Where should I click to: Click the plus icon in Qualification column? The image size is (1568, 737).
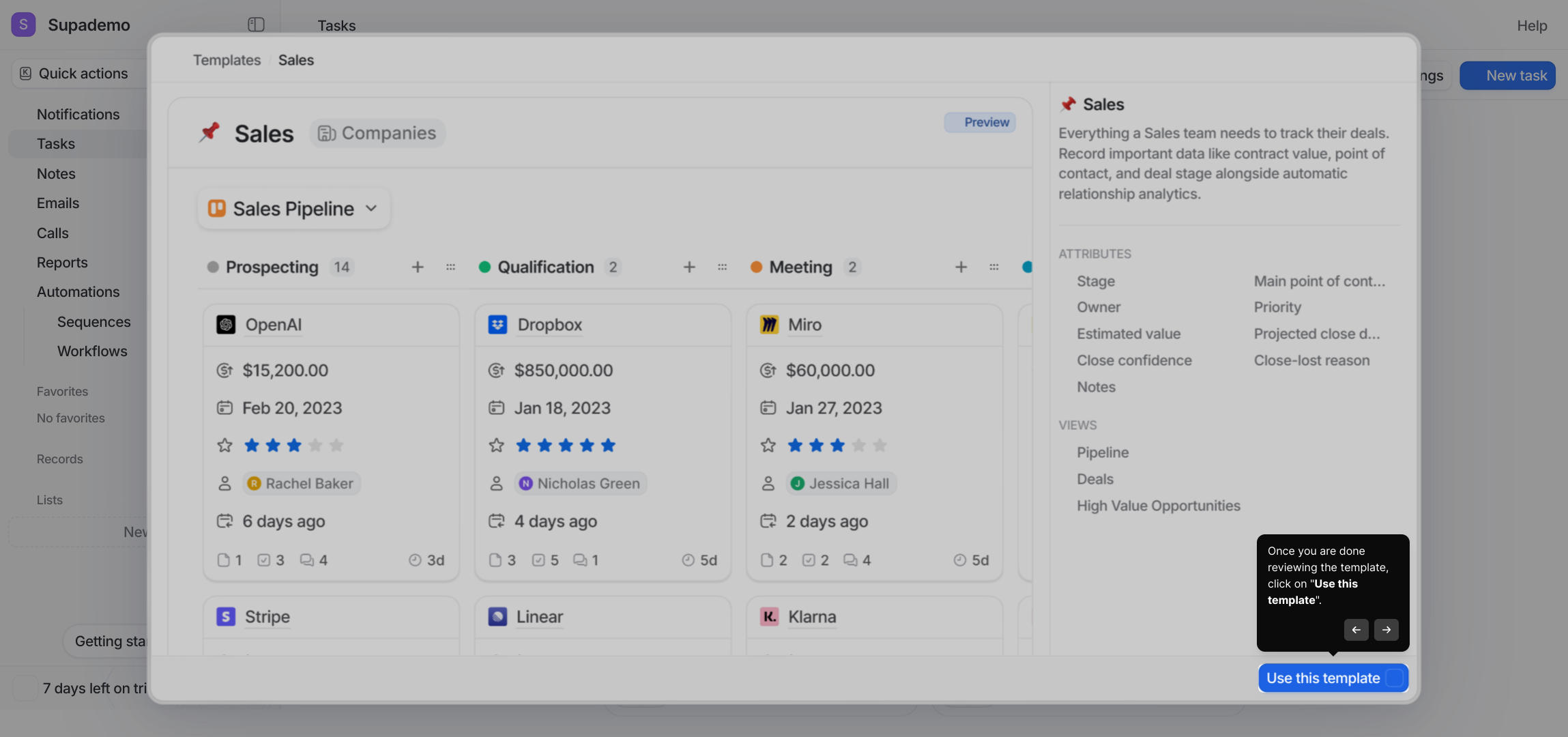(x=689, y=267)
